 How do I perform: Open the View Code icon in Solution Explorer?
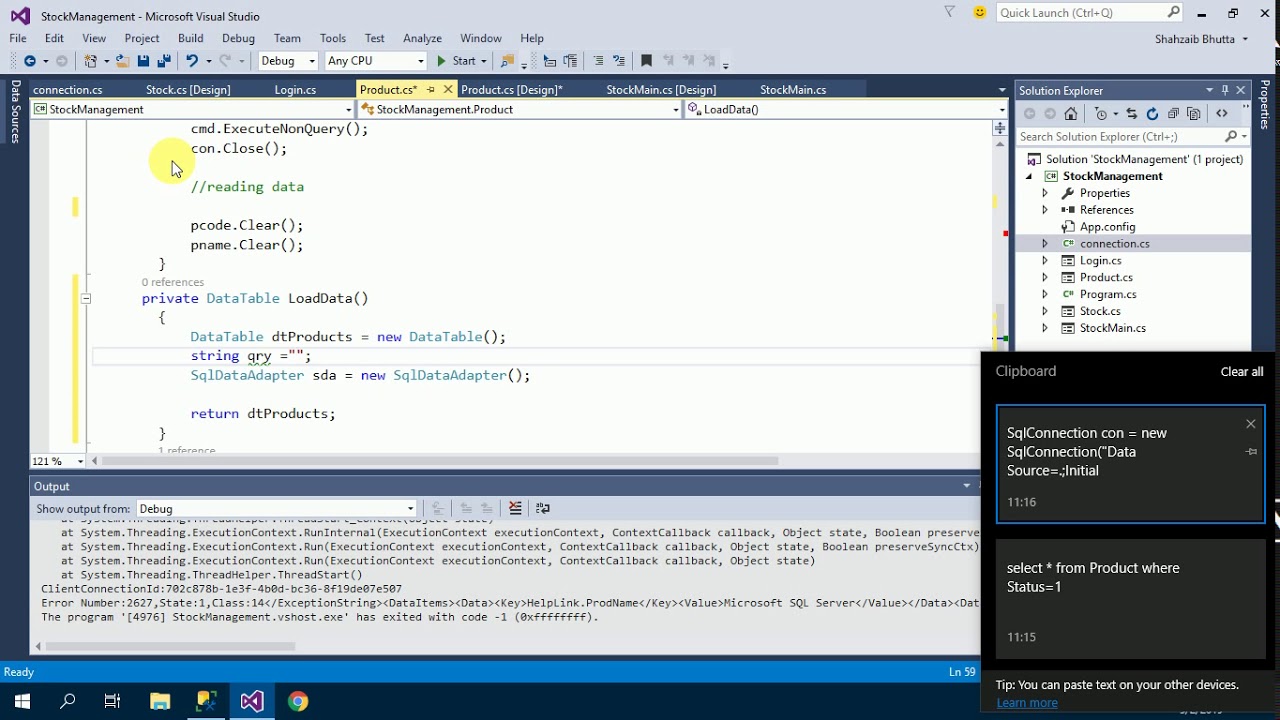pyautogui.click(x=1222, y=114)
